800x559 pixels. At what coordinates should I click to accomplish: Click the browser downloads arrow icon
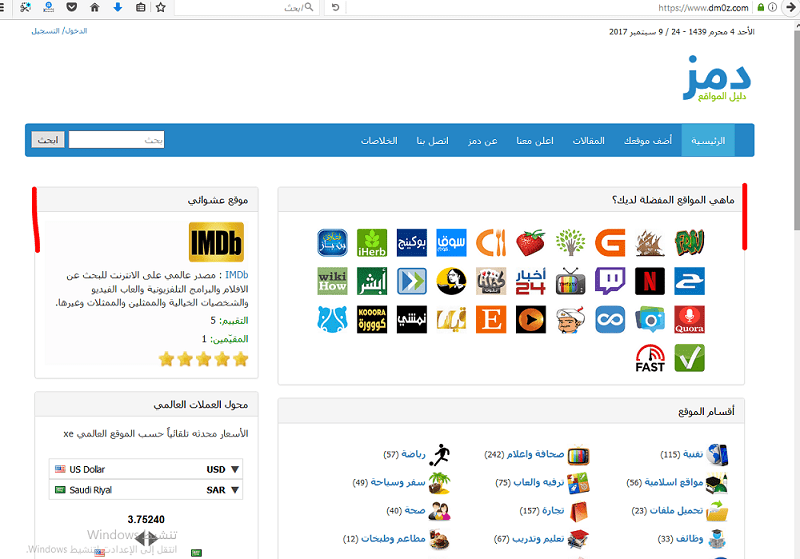click(x=118, y=7)
